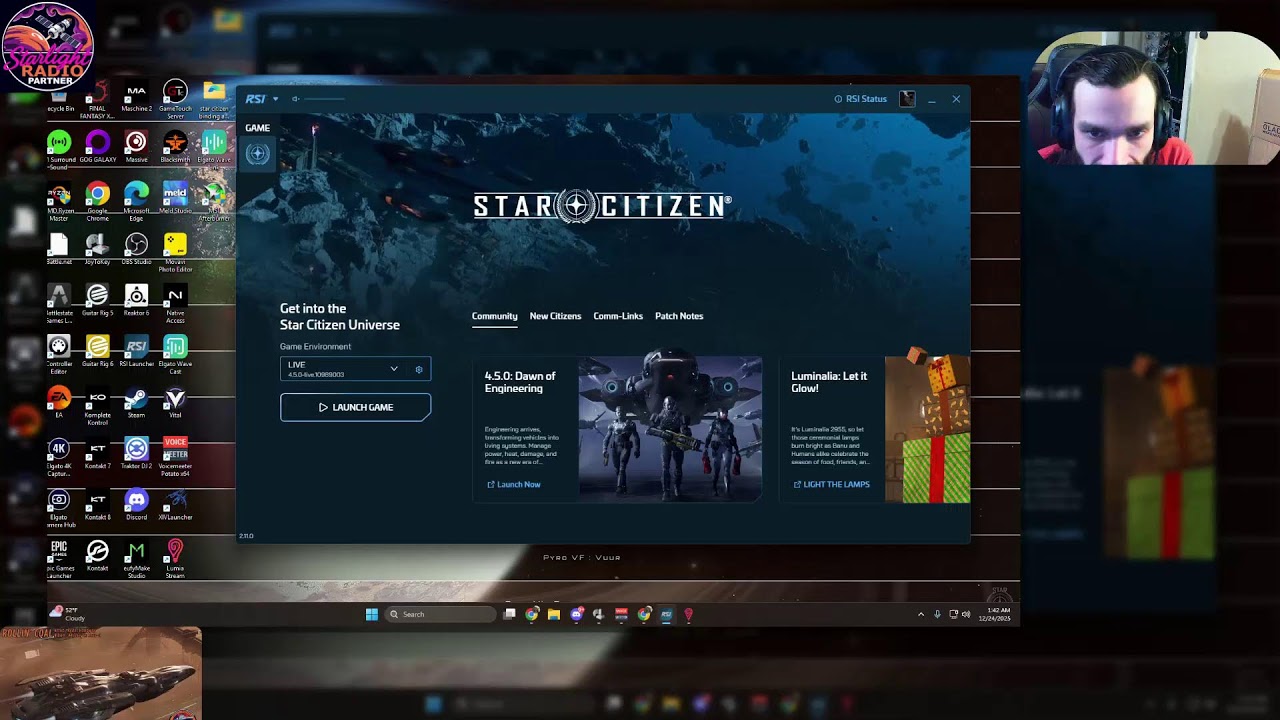Click the 4.5.0: Dawn of Engineering headline

[520, 382]
